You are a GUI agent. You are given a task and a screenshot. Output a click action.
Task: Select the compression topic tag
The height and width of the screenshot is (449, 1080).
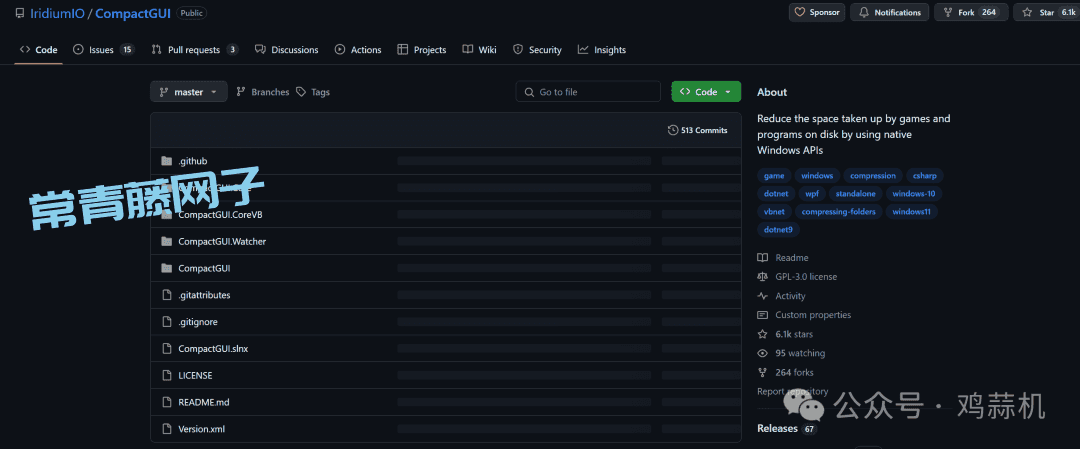point(873,176)
